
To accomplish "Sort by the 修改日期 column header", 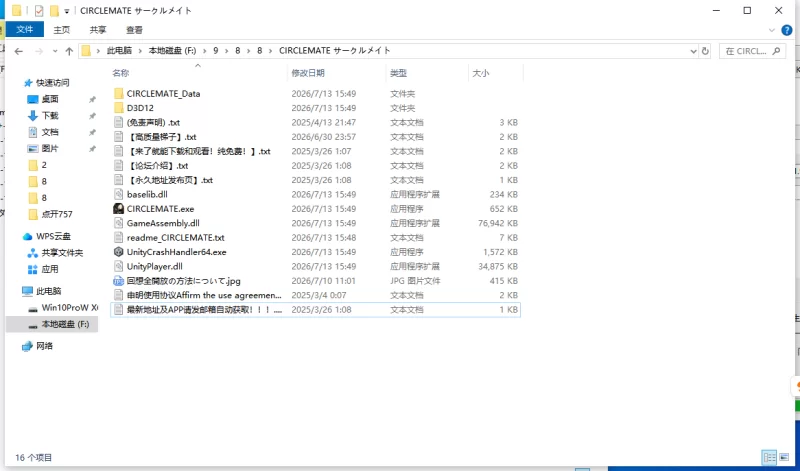I will coord(308,73).
